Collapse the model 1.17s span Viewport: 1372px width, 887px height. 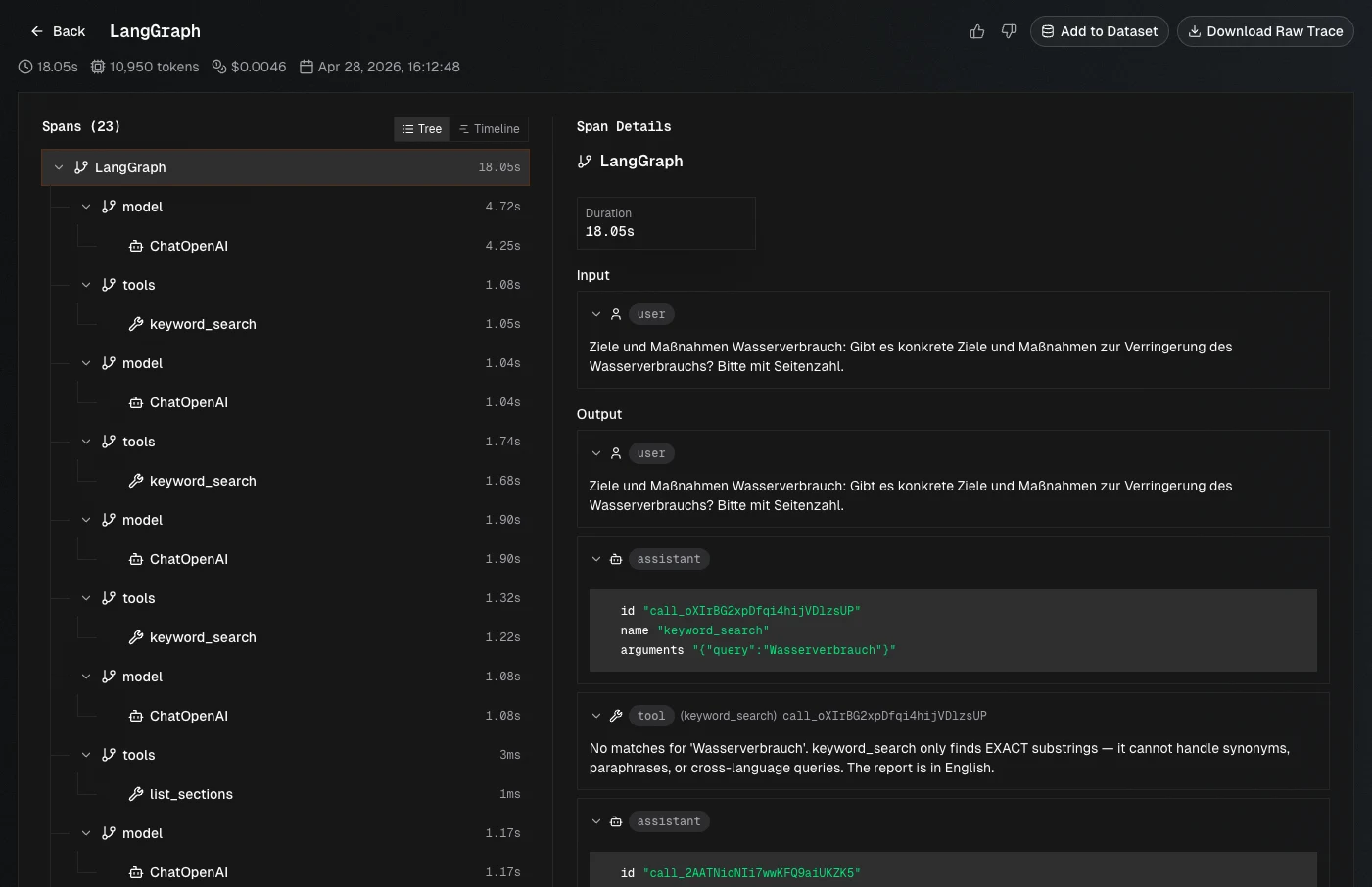point(86,833)
